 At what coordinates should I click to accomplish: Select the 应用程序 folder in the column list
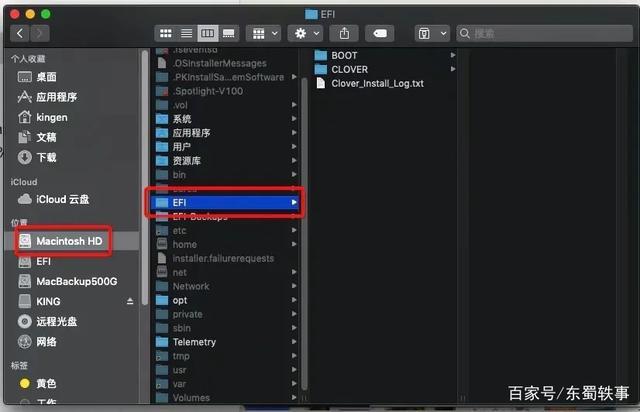[191, 133]
